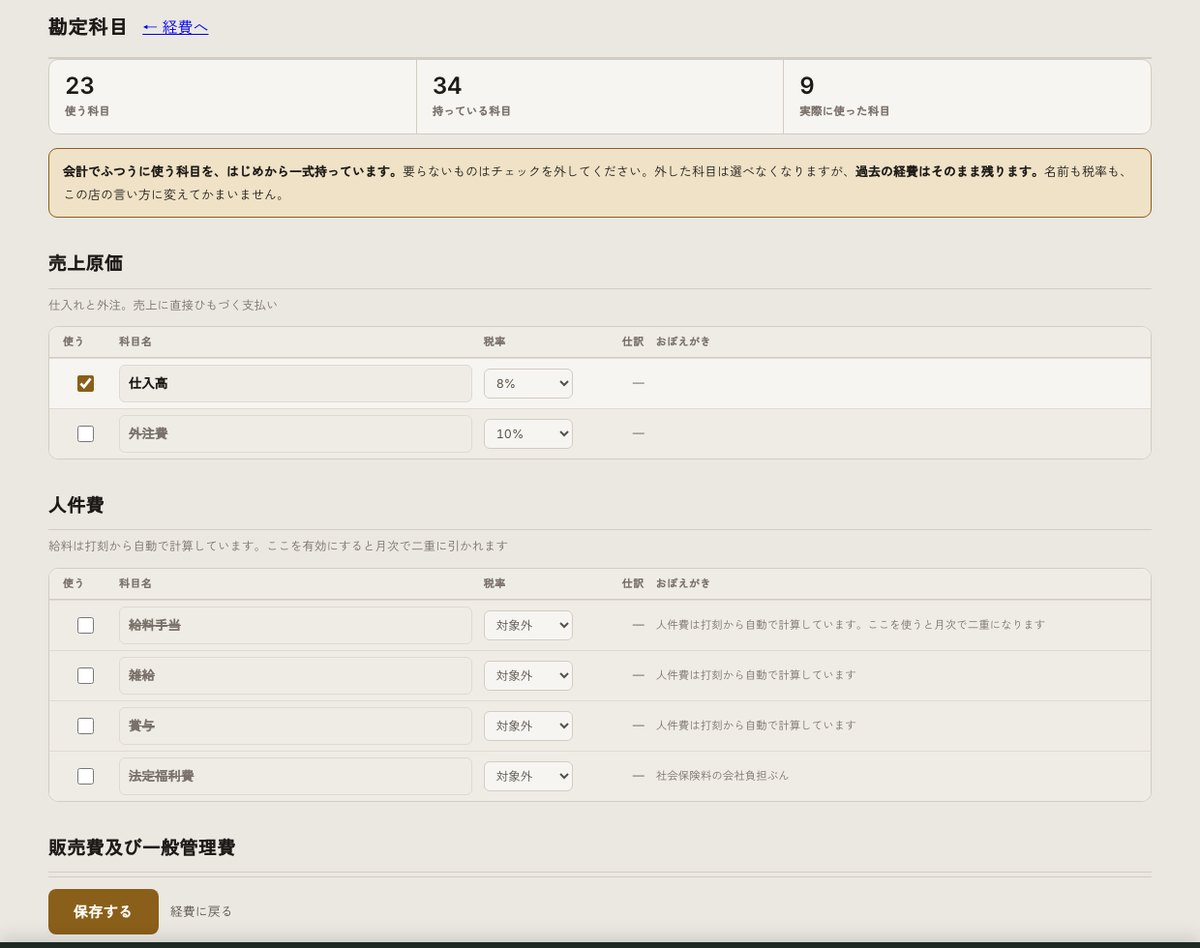
Task: Click the 給料手当 note about 二重になります
Action: [850, 625]
